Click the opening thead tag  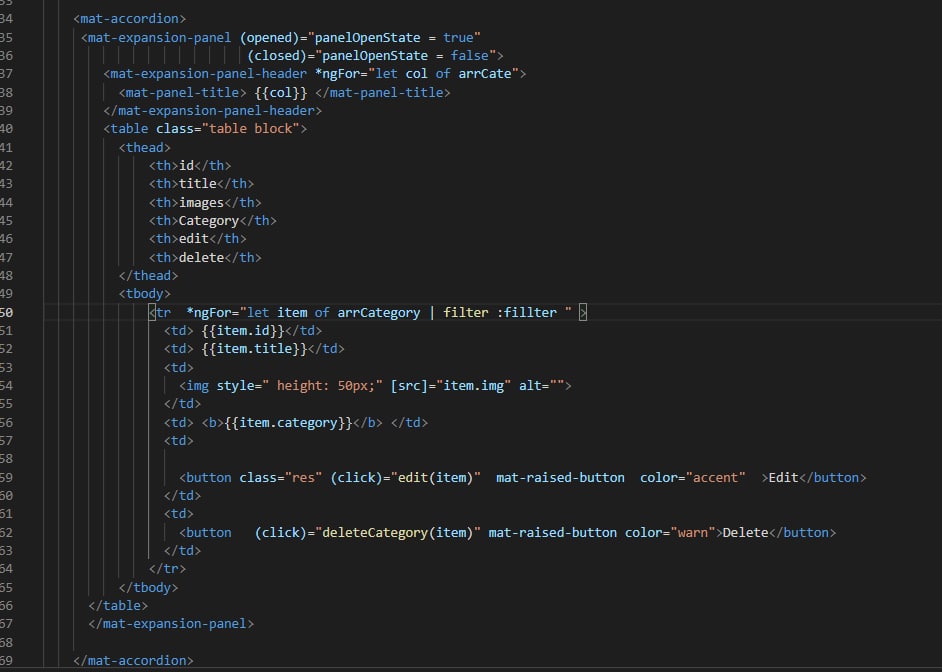[145, 147]
